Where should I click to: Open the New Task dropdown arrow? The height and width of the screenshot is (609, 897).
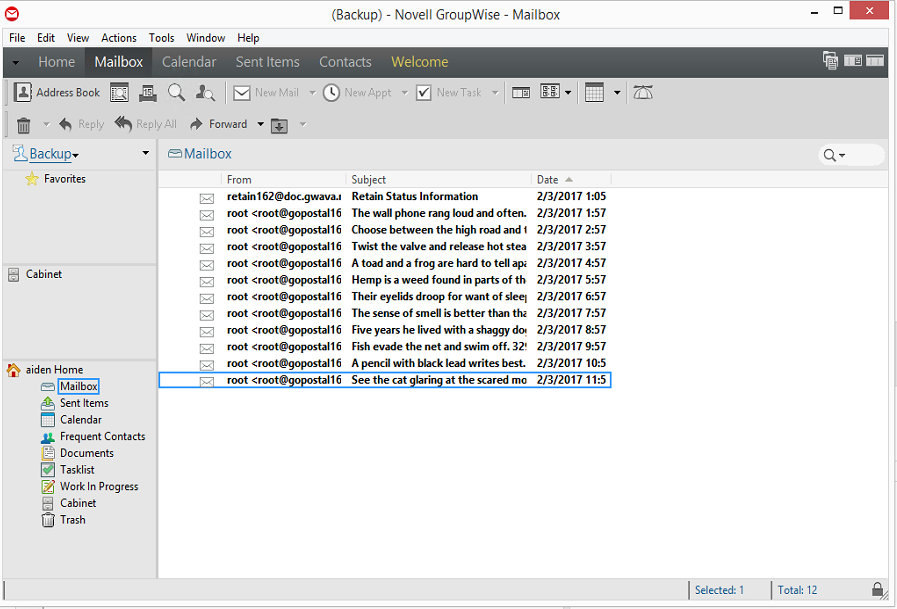pyautogui.click(x=495, y=93)
